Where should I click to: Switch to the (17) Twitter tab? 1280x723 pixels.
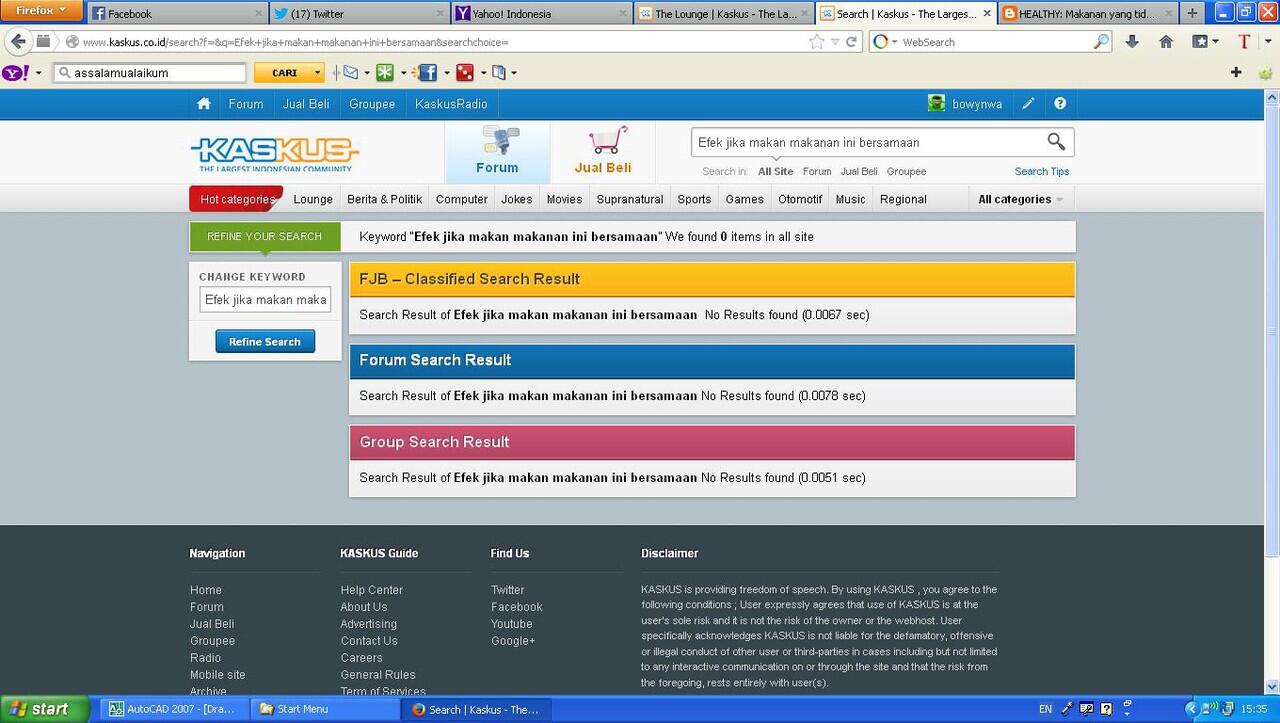click(x=358, y=13)
